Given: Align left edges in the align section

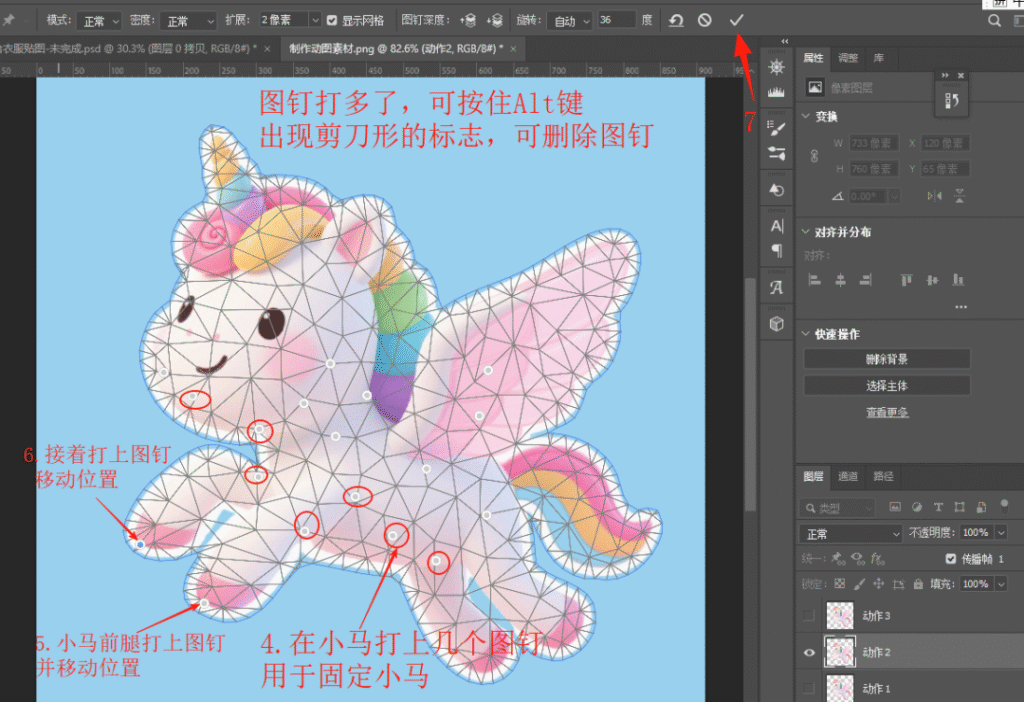Looking at the screenshot, I should point(814,280).
